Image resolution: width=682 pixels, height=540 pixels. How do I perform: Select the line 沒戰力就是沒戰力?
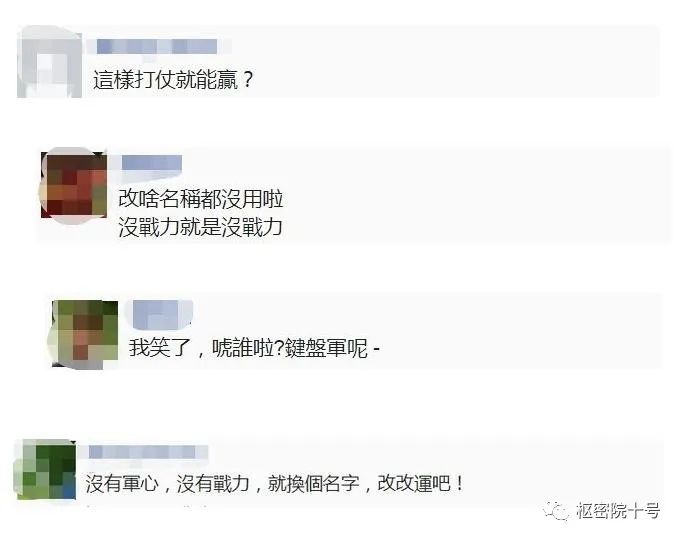coord(201,227)
